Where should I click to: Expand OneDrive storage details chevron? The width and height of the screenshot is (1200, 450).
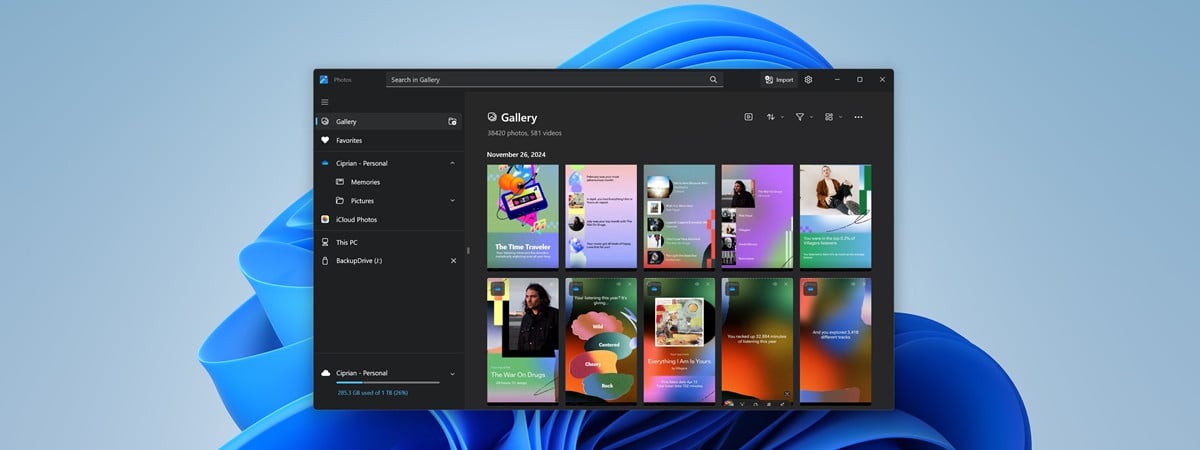[x=453, y=373]
